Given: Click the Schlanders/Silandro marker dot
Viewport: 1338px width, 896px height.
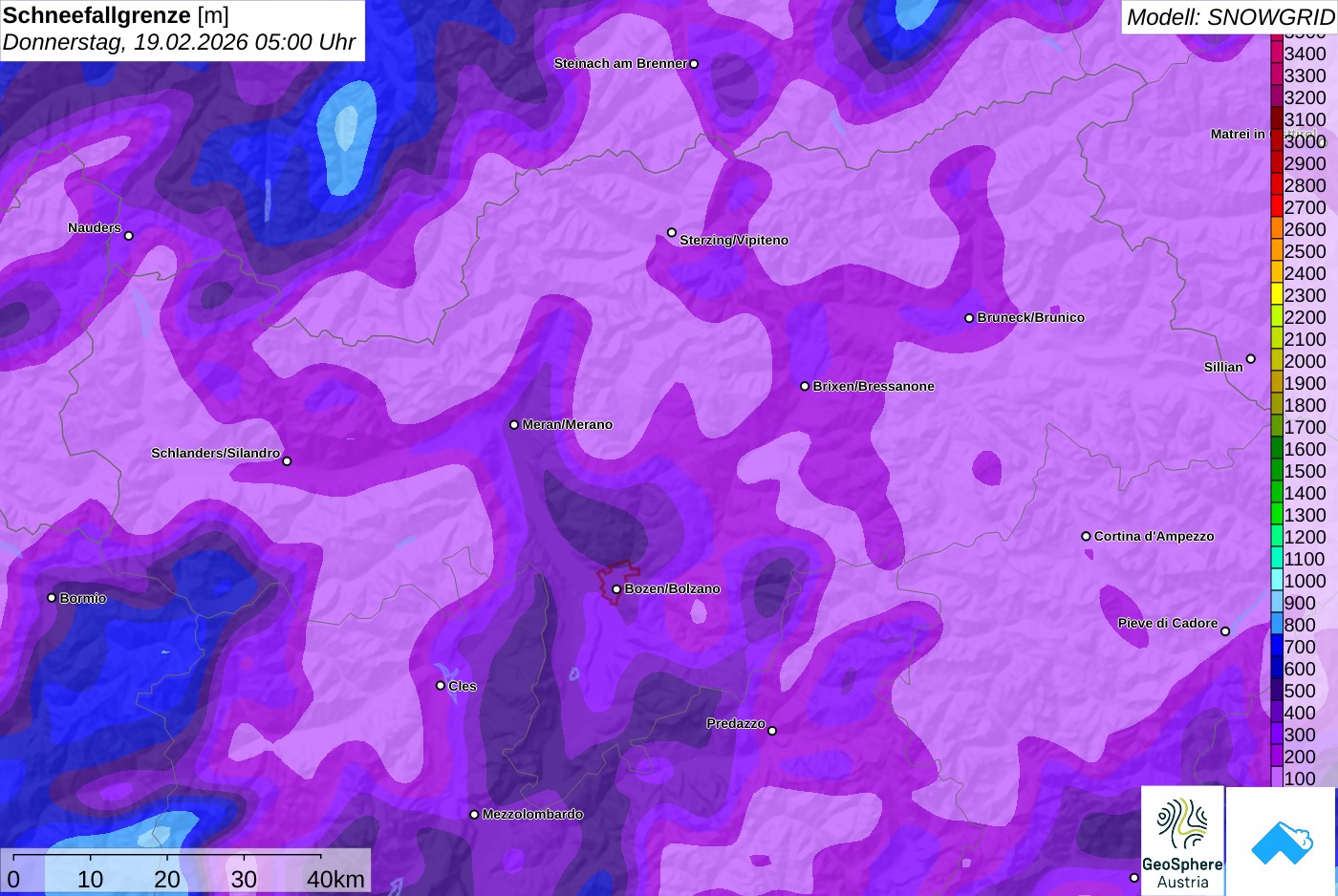Looking at the screenshot, I should tap(287, 461).
